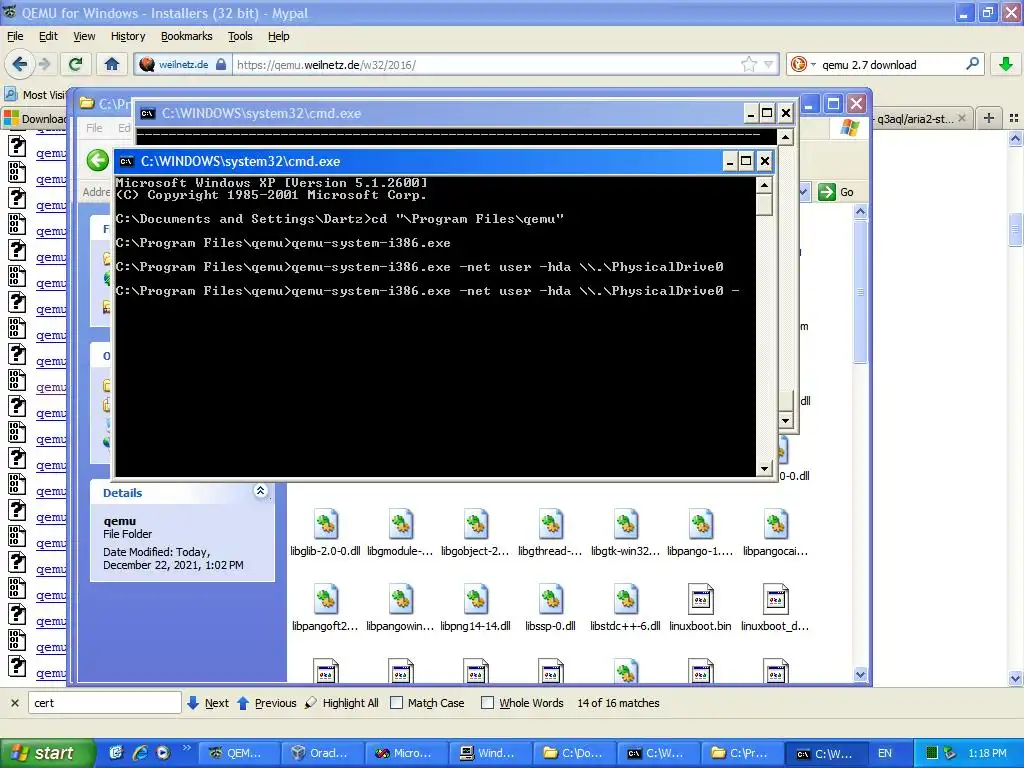Click the 1:18 PM system clock
Image resolution: width=1024 pixels, height=768 pixels.
987,753
